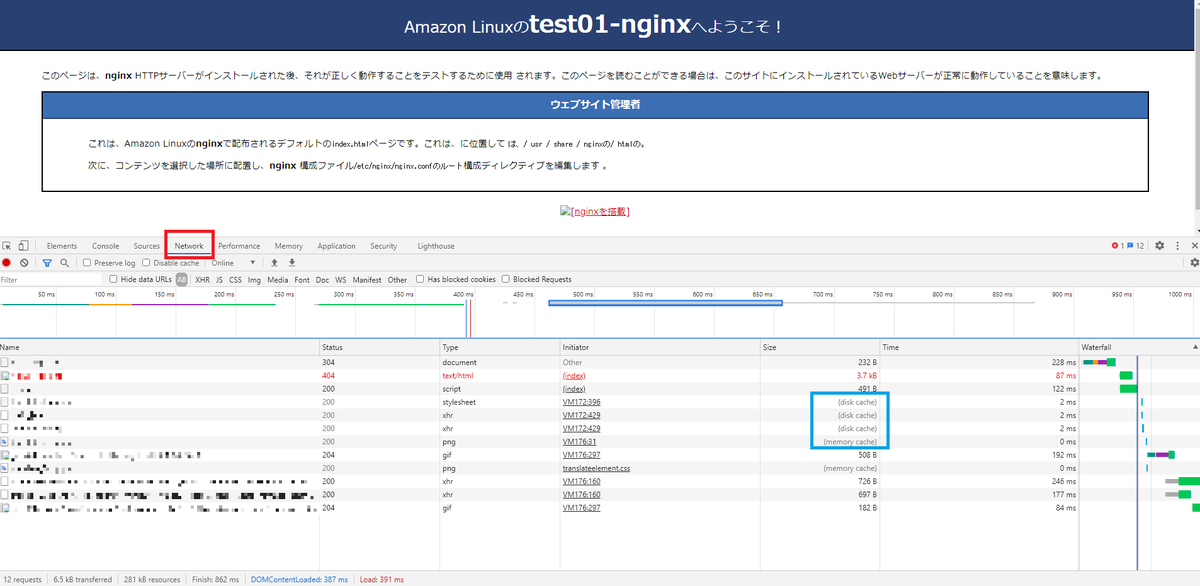Check Blocked Requests option
Image resolution: width=1200 pixels, height=586 pixels.
(505, 280)
